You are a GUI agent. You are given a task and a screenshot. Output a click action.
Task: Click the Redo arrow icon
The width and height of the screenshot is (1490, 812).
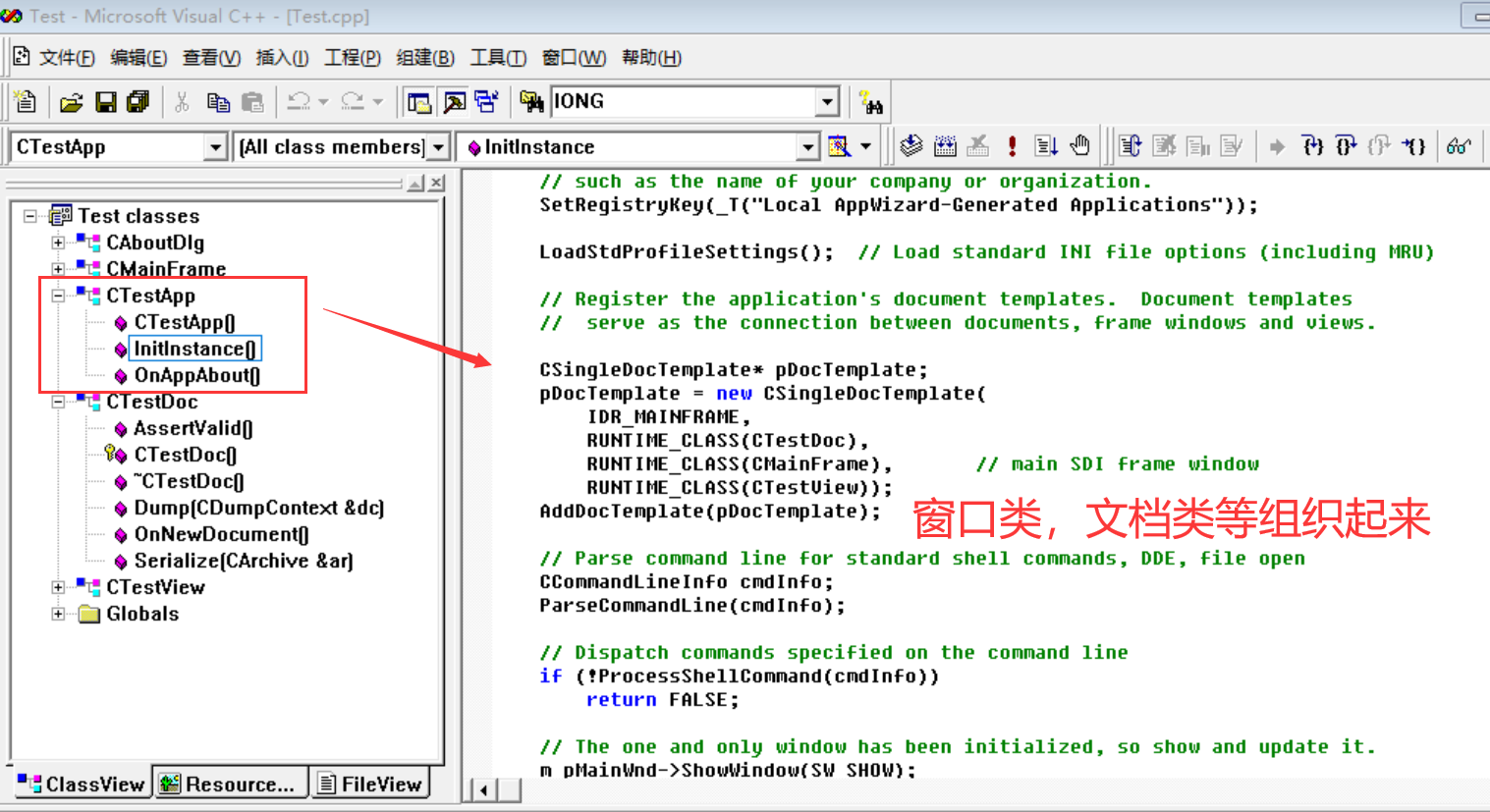352,102
